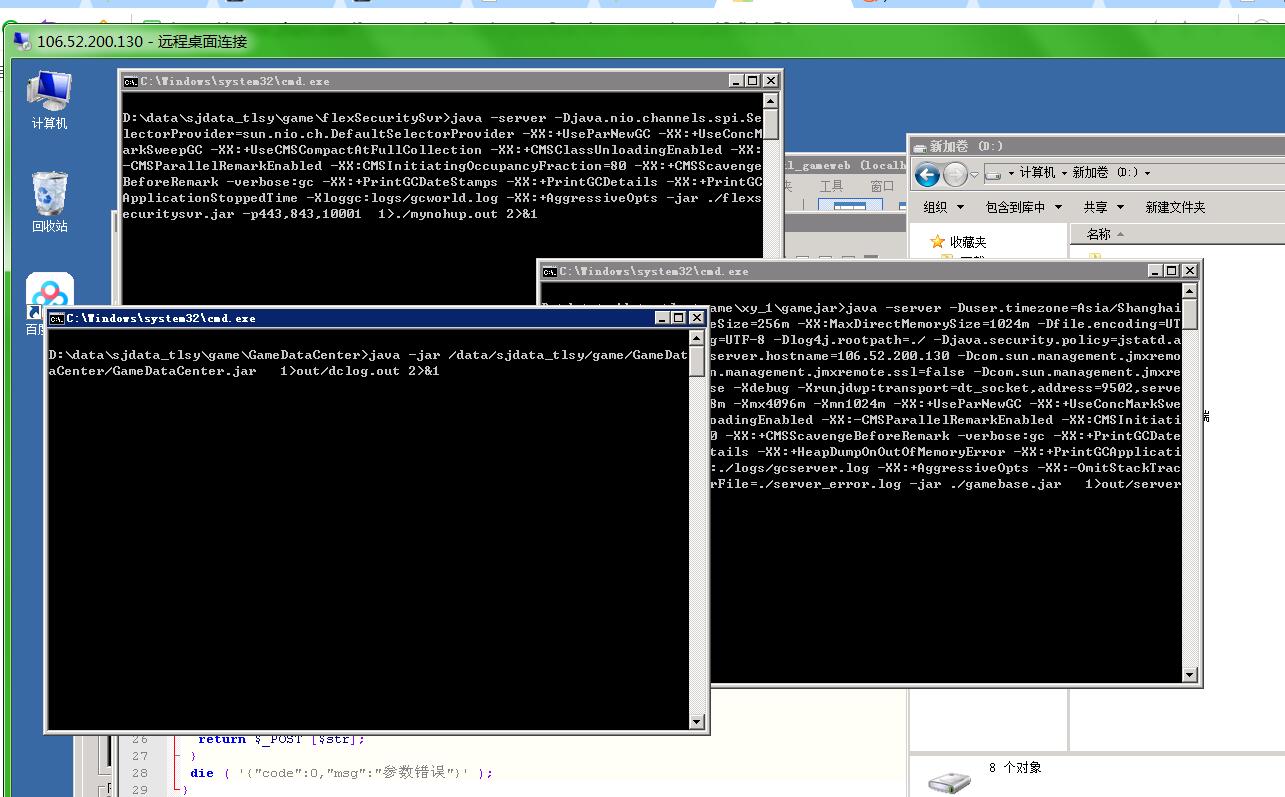Click scroll-up arrow in flexSecuritySvr cmd window
Screen dimensions: 1285x797
click(x=770, y=101)
